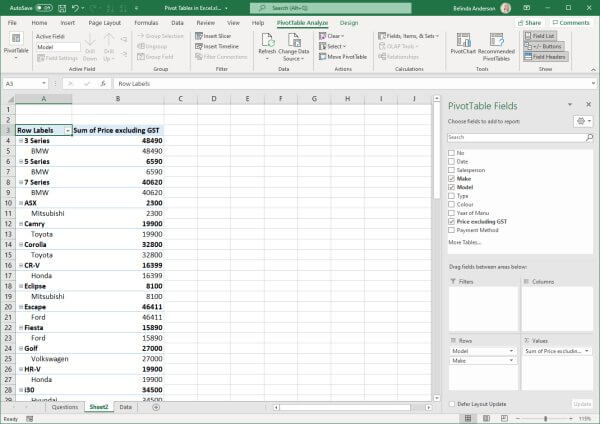Close the PivotTable Fields pane
Viewport: 600px width, 424px height.
[589, 104]
